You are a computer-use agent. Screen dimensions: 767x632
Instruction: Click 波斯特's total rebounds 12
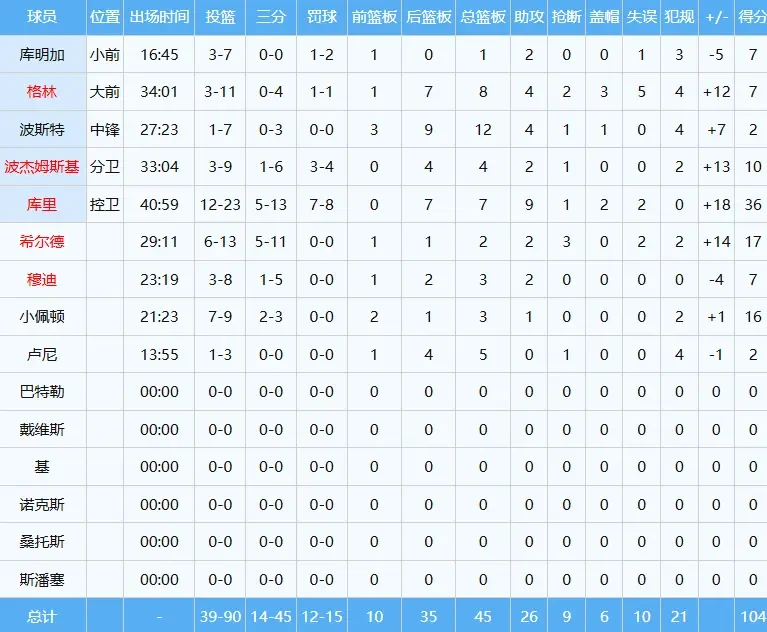(x=483, y=130)
